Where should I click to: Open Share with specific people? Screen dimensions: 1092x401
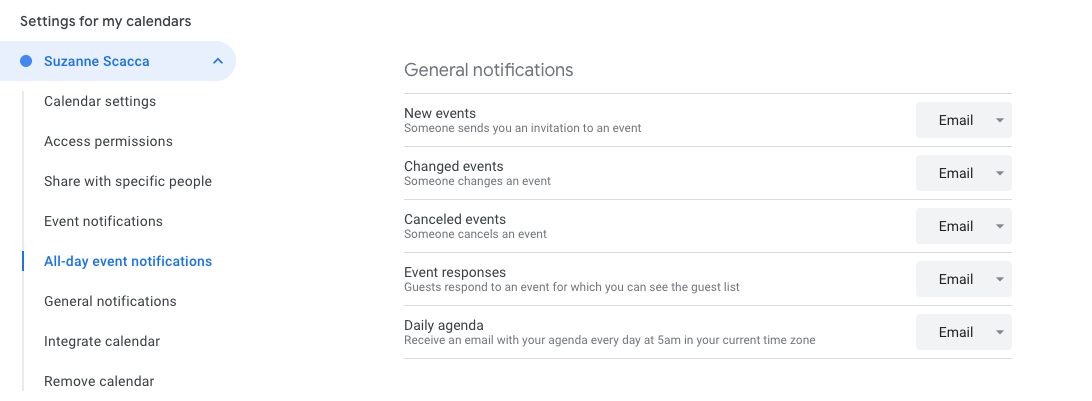(128, 181)
